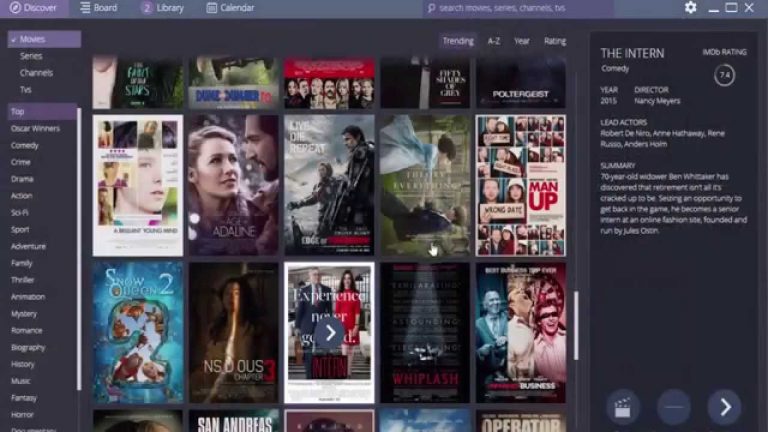Click the Calendar icon
768x432 pixels.
click(212, 8)
